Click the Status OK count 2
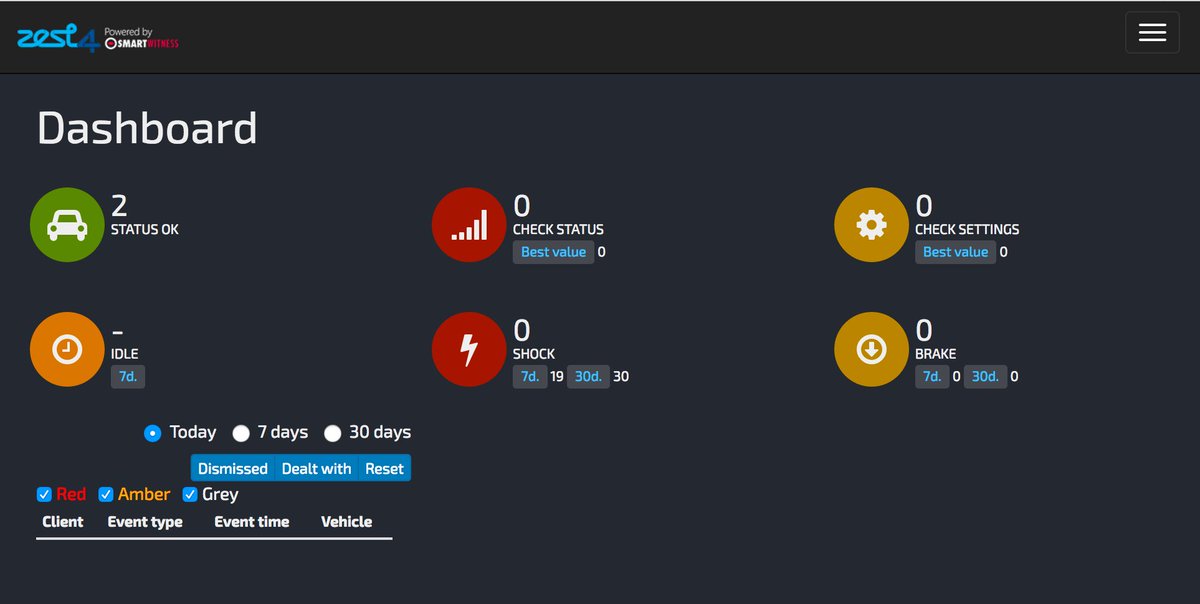The image size is (1200, 604). point(119,206)
